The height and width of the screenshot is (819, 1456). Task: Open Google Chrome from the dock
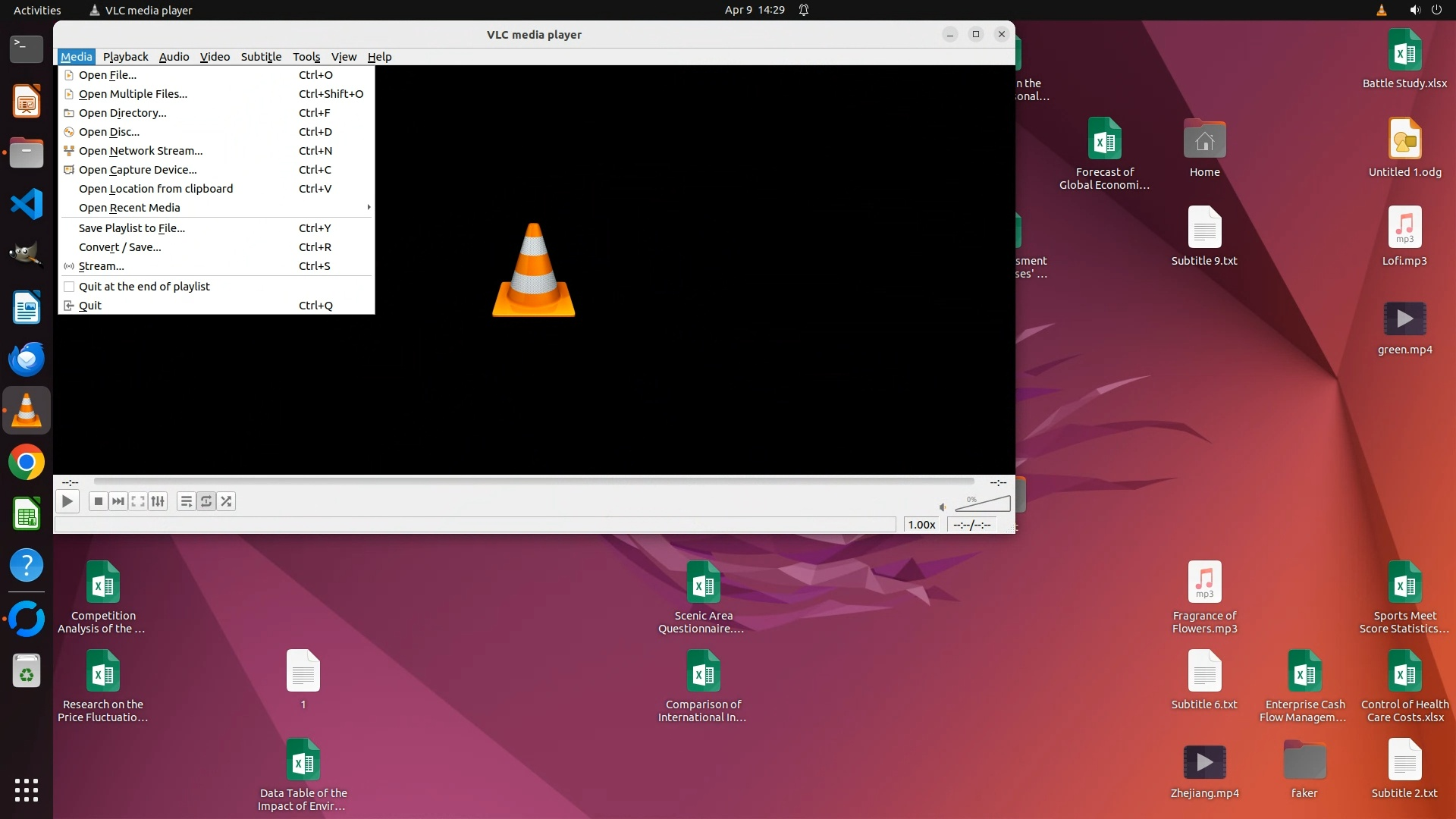(x=27, y=463)
